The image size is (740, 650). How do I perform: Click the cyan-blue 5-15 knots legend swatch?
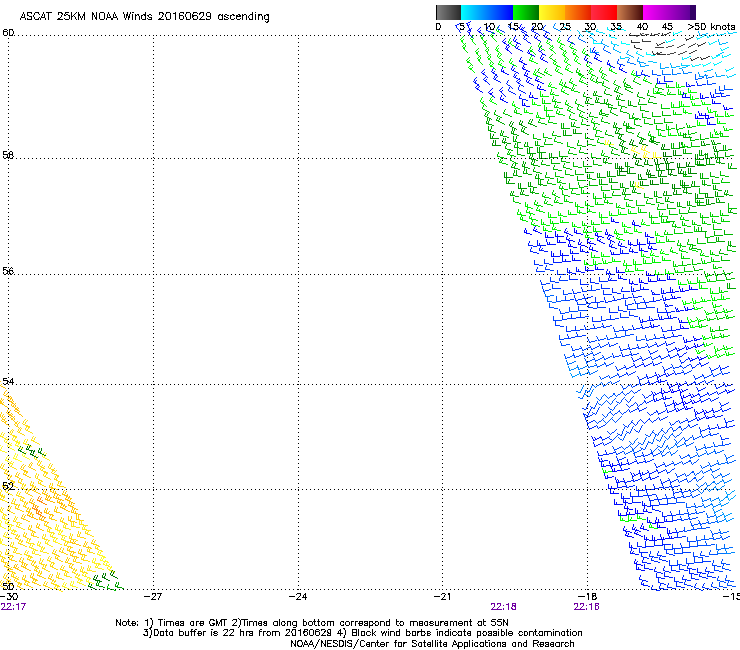tap(487, 12)
